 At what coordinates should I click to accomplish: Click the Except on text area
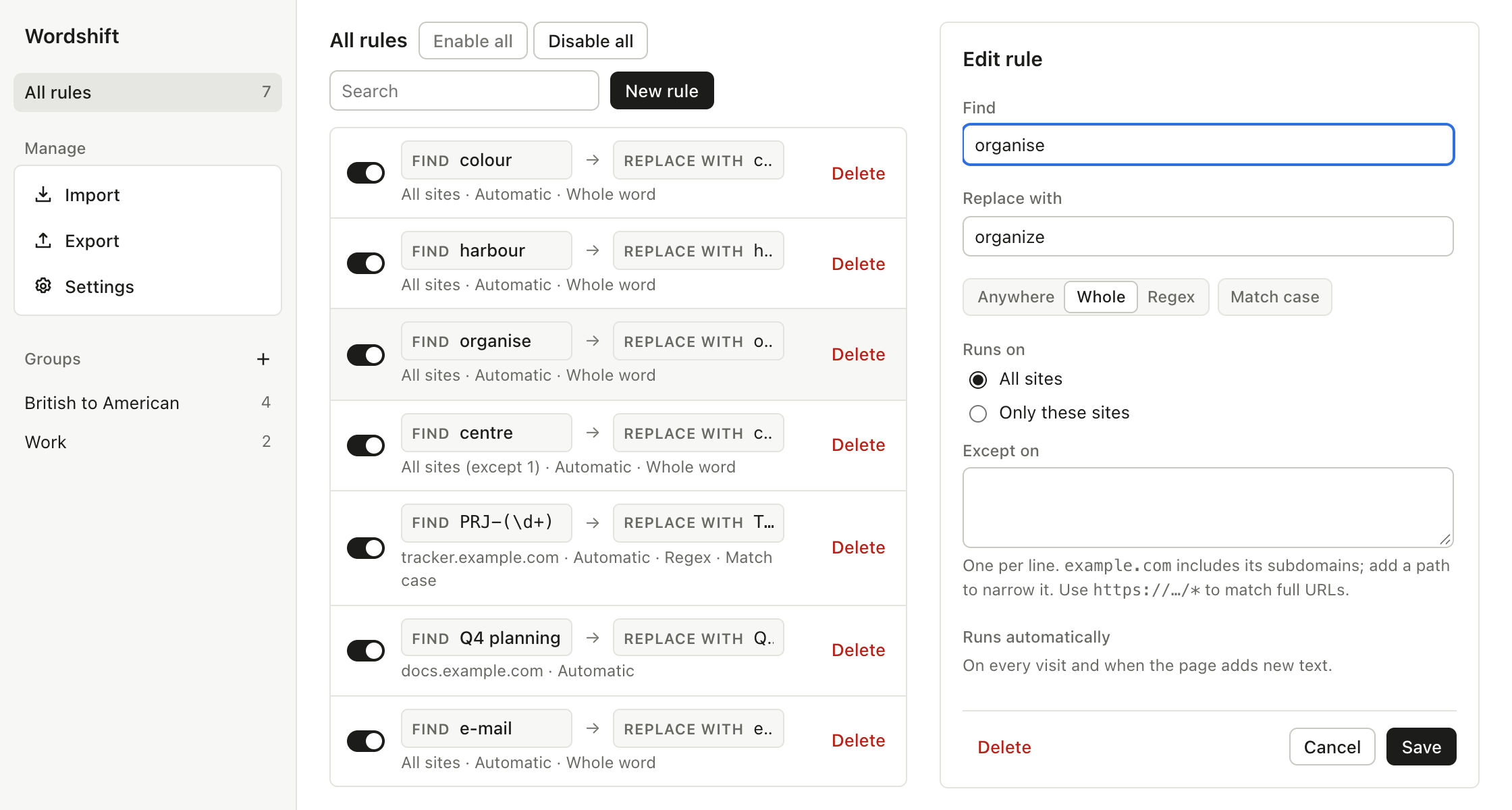1208,508
